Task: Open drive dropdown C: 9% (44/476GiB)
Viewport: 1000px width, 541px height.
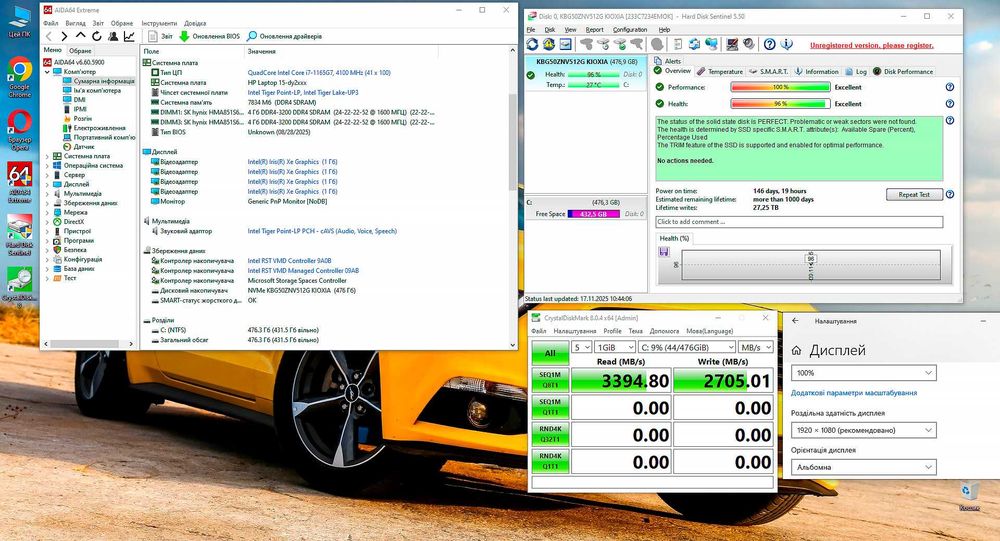Action: coord(687,347)
